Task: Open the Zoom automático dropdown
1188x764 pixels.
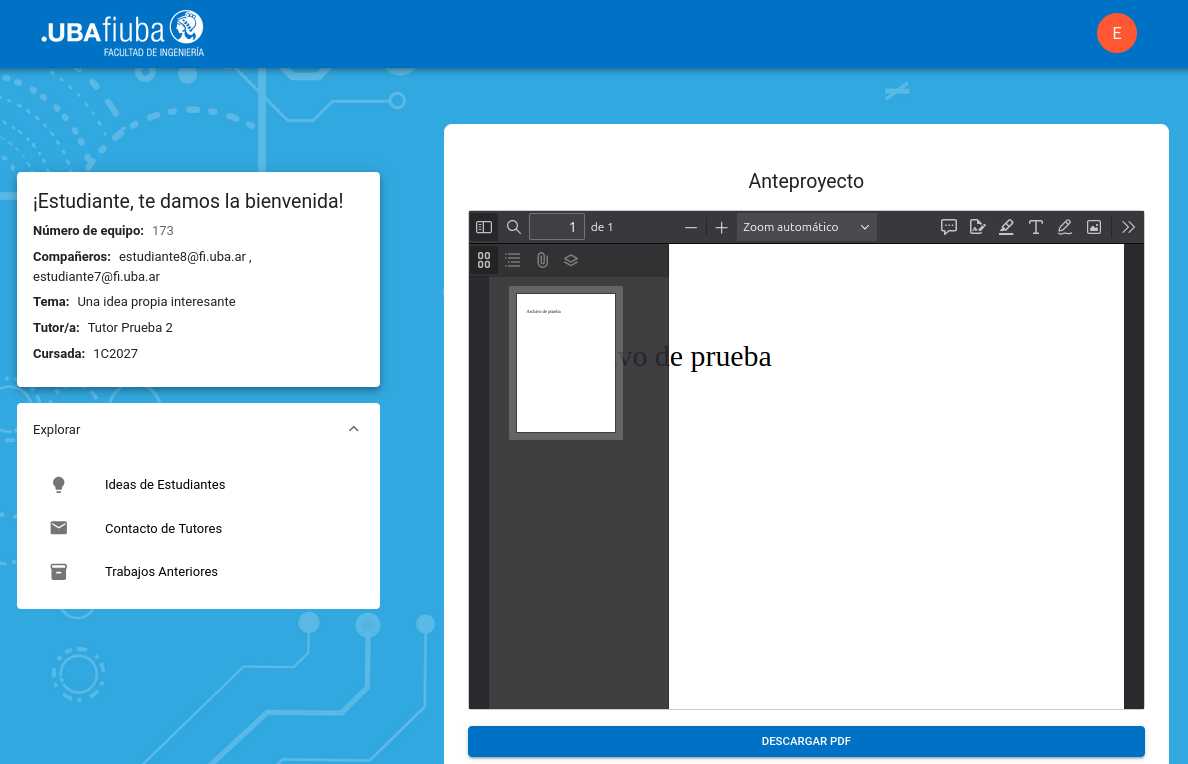Action: tap(806, 227)
